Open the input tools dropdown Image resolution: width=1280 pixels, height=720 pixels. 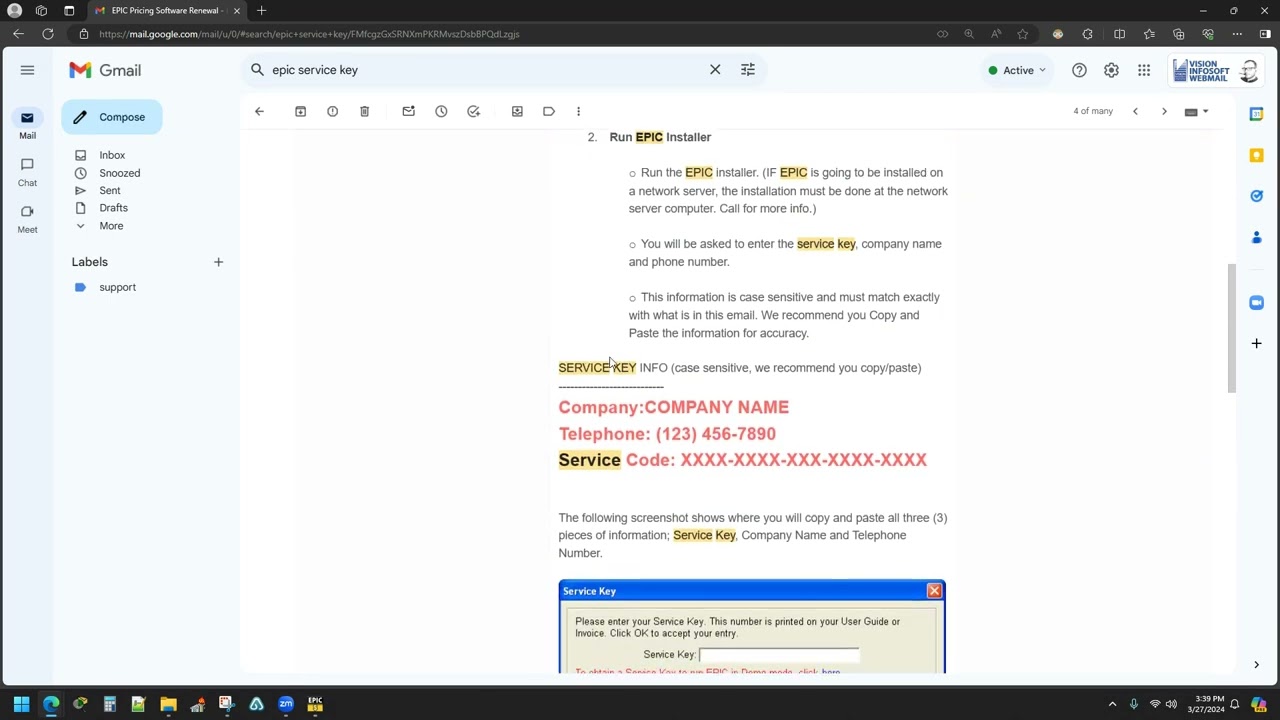point(1196,111)
